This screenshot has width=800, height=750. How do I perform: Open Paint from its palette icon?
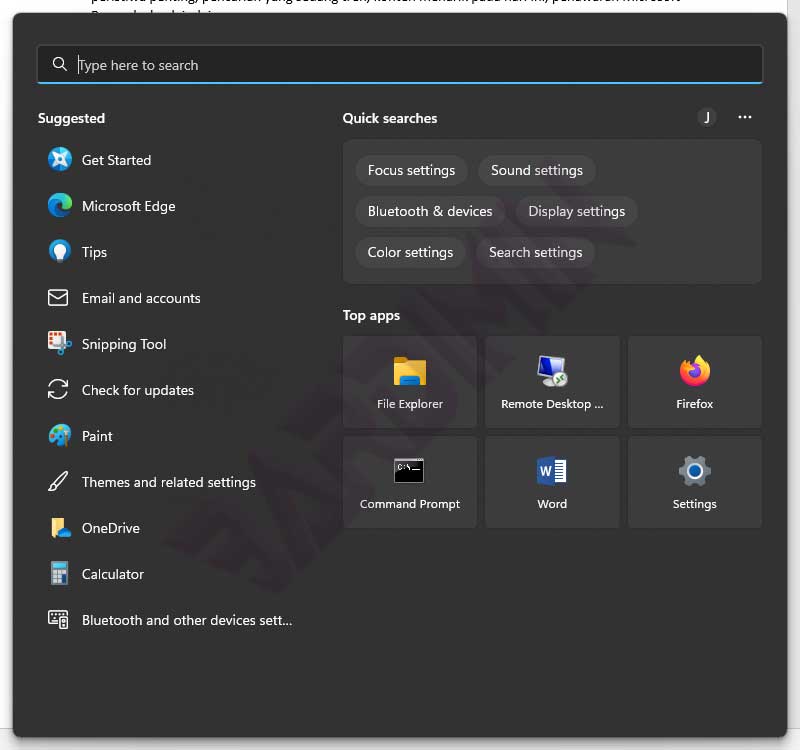(x=60, y=436)
